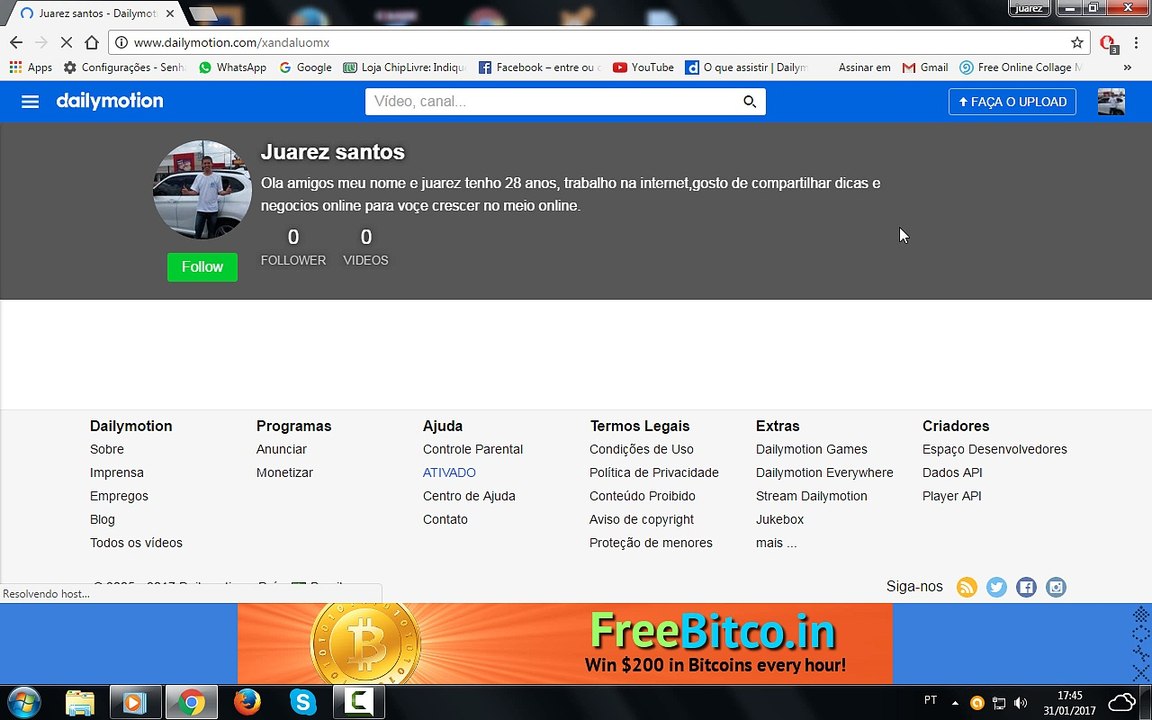Open the Free Online Collage bookmark
The width and height of the screenshot is (1152, 720).
point(1020,67)
